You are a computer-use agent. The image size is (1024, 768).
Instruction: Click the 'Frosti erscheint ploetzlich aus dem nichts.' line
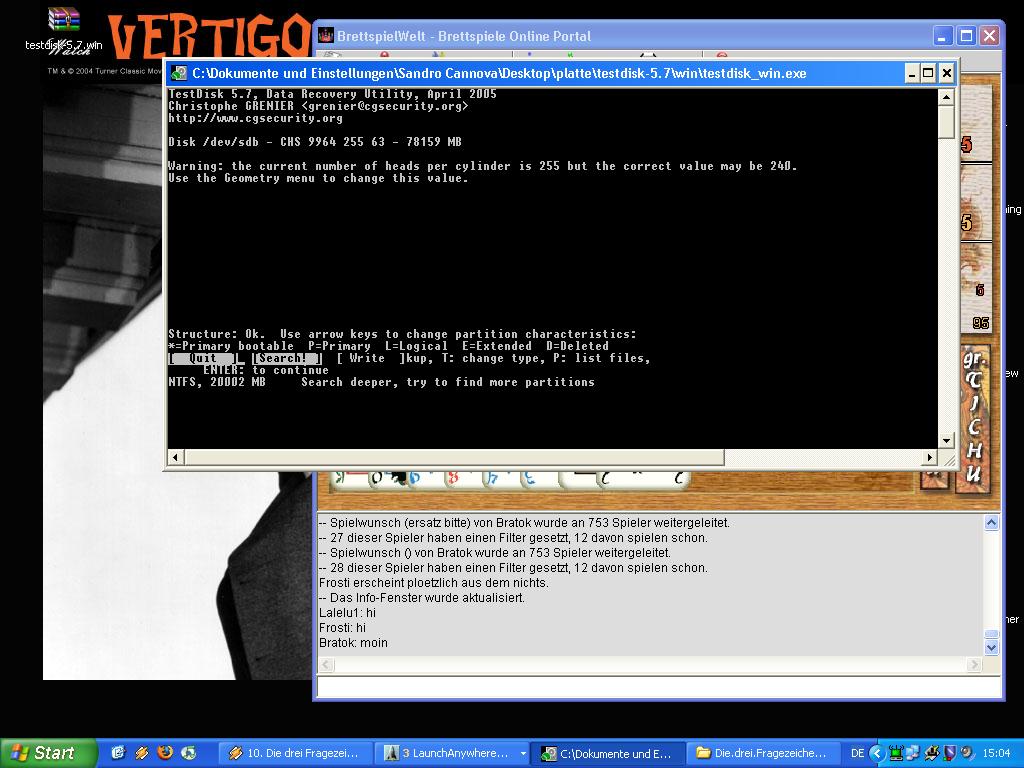coord(434,583)
